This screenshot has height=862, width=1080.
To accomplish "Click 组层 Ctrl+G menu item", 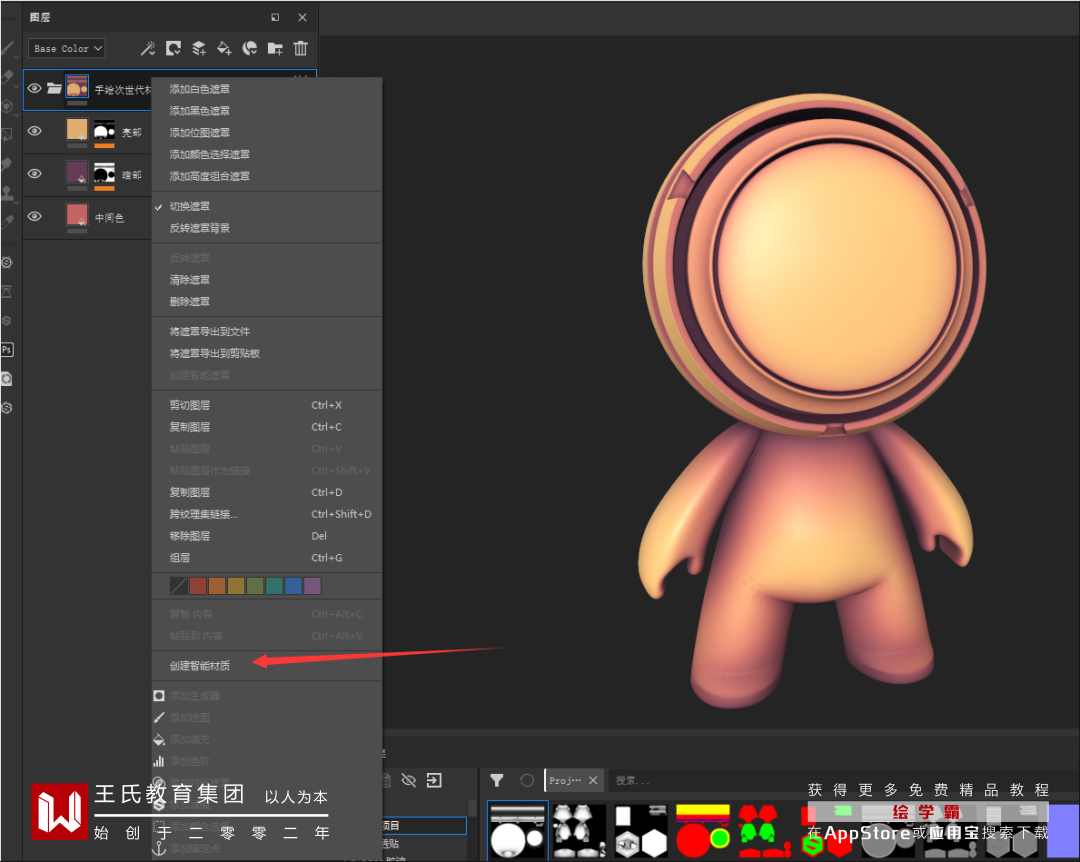I will (x=267, y=557).
